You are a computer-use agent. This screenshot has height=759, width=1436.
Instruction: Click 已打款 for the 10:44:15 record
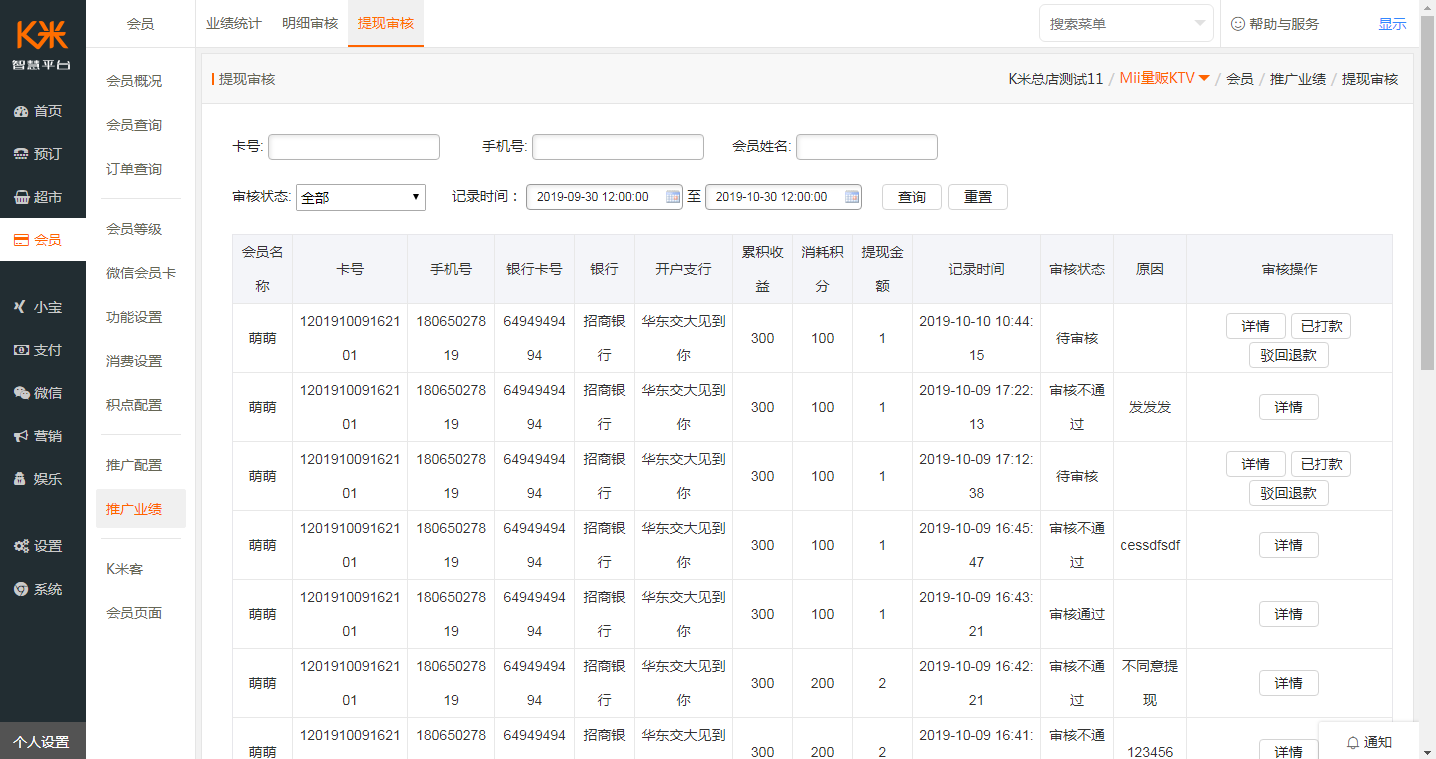click(x=1321, y=326)
